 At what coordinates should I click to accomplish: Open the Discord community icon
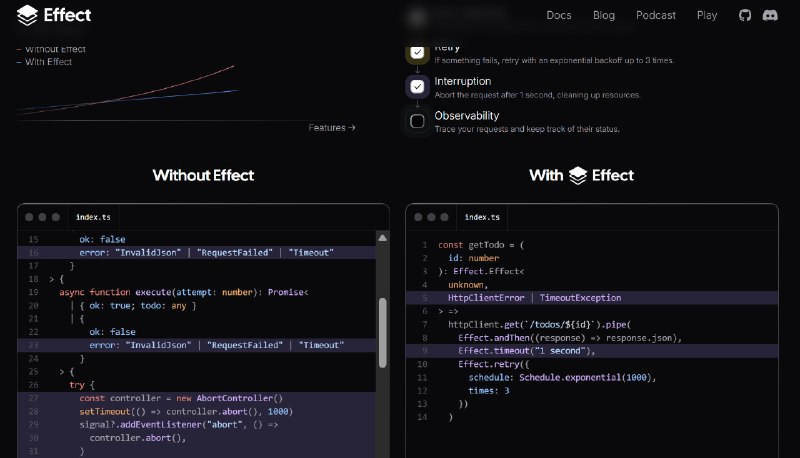tap(770, 16)
